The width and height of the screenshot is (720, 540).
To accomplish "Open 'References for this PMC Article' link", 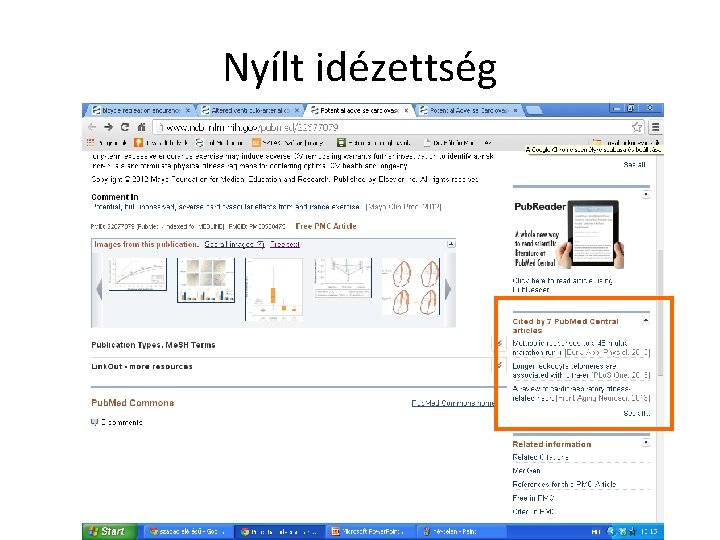I will (x=564, y=484).
